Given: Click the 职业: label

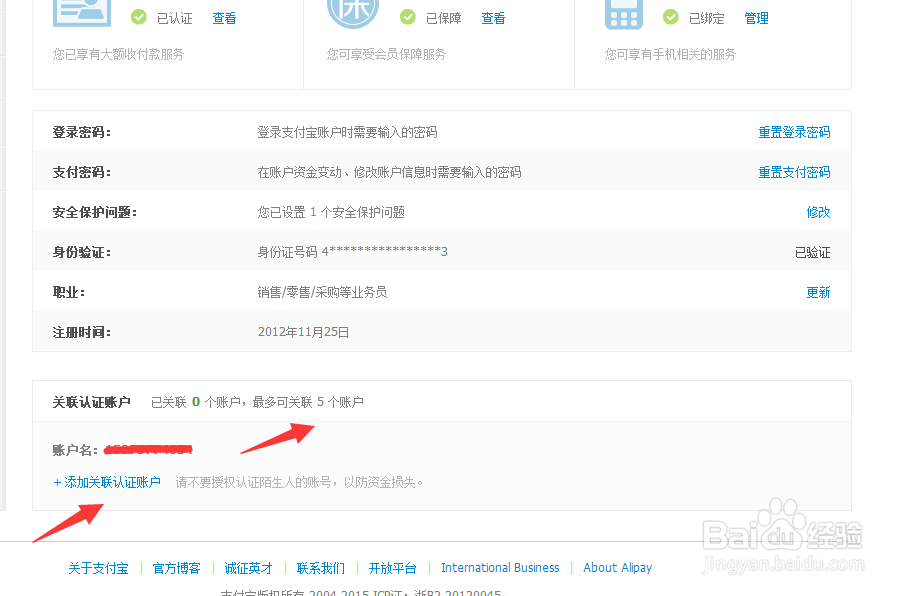Looking at the screenshot, I should 69,292.
